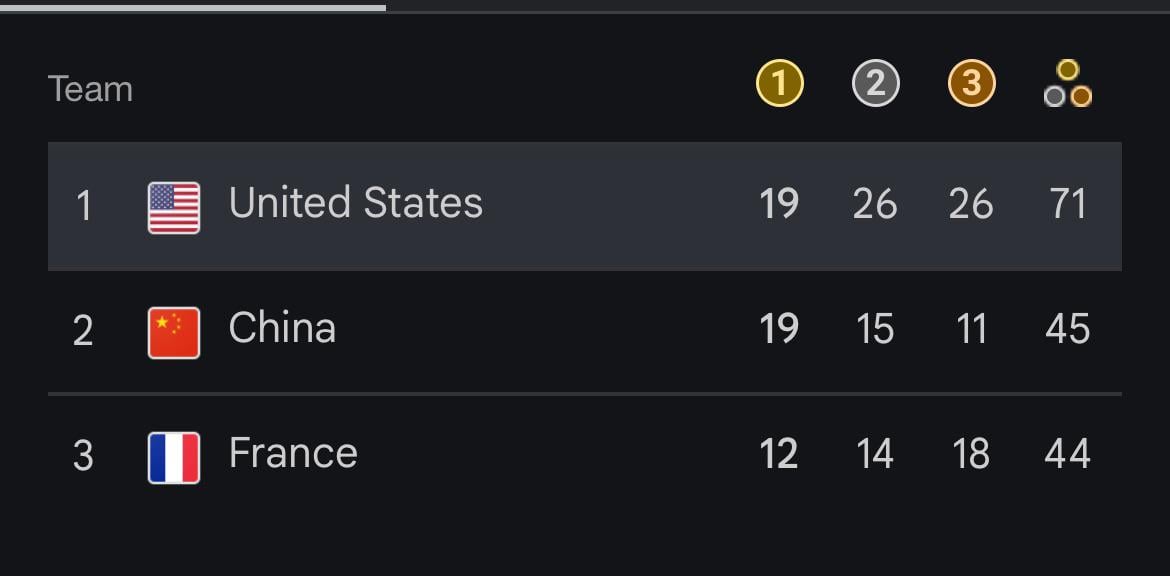
Task: Click the France flag icon
Action: (x=174, y=458)
